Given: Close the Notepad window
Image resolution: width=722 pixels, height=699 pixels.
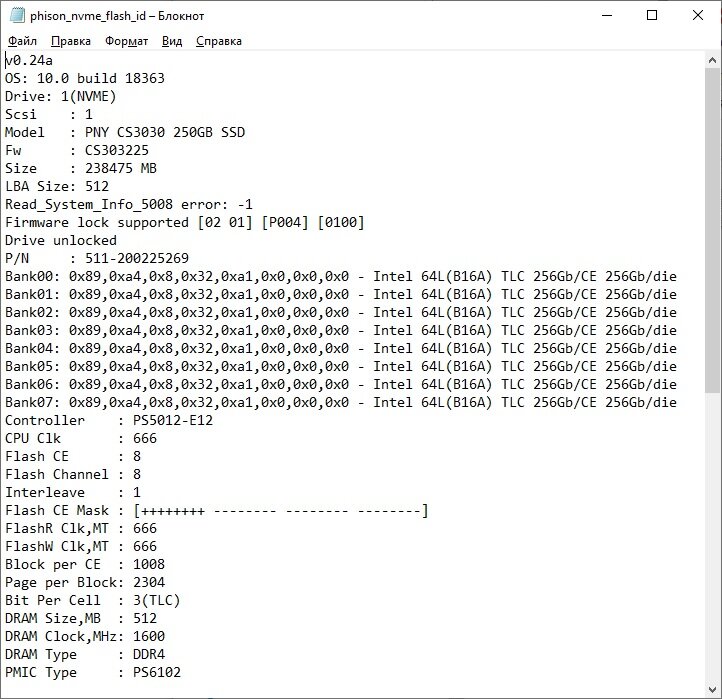Looking at the screenshot, I should 698,16.
